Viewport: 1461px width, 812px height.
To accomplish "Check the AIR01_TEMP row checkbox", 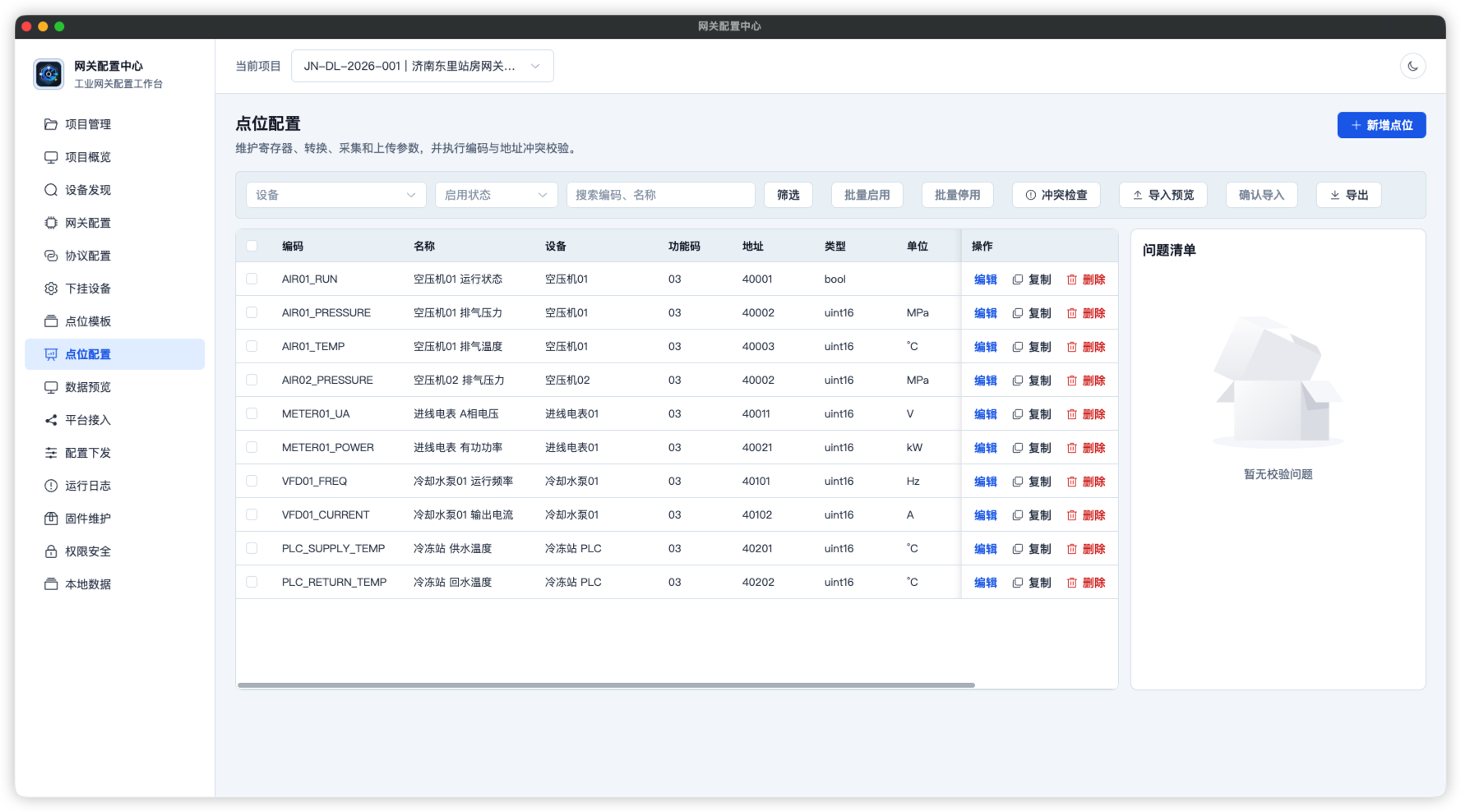I will [x=252, y=346].
